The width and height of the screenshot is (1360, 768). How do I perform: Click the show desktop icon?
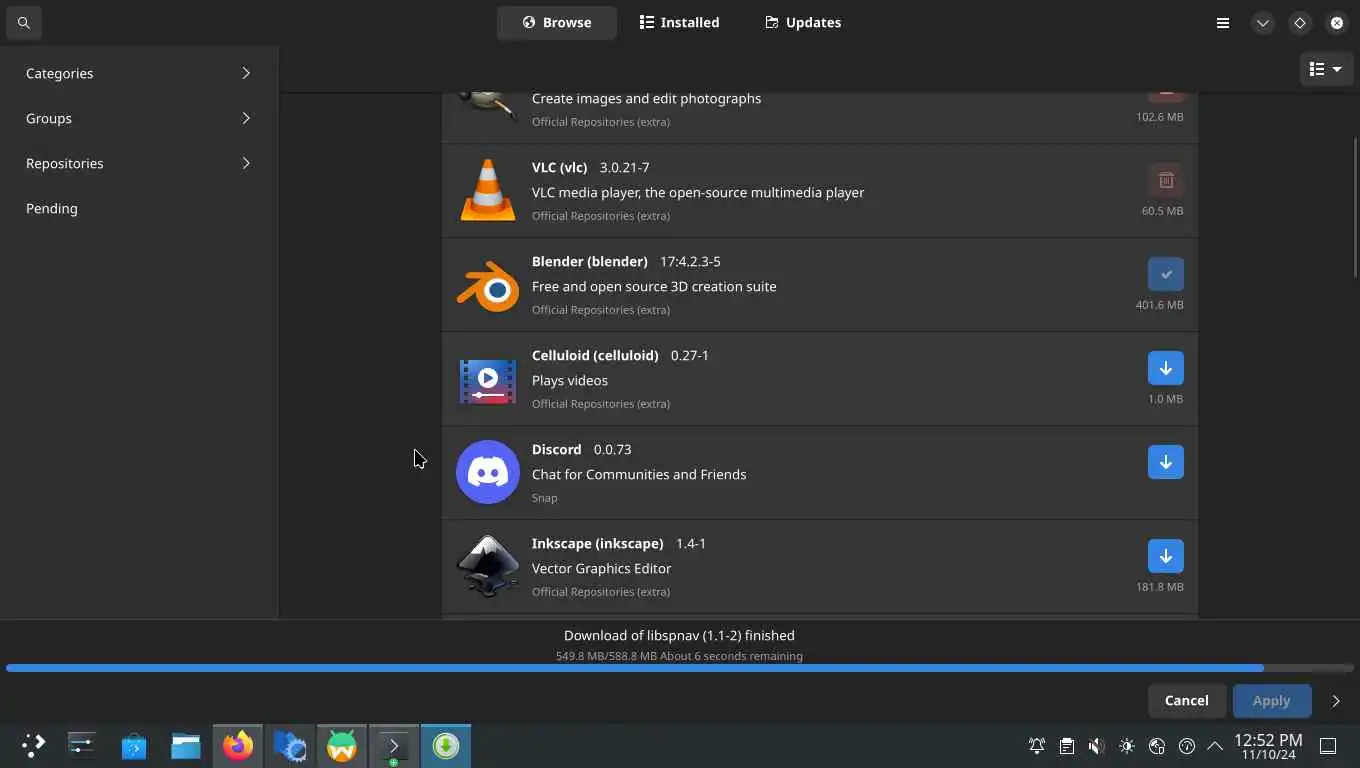click(x=1328, y=746)
